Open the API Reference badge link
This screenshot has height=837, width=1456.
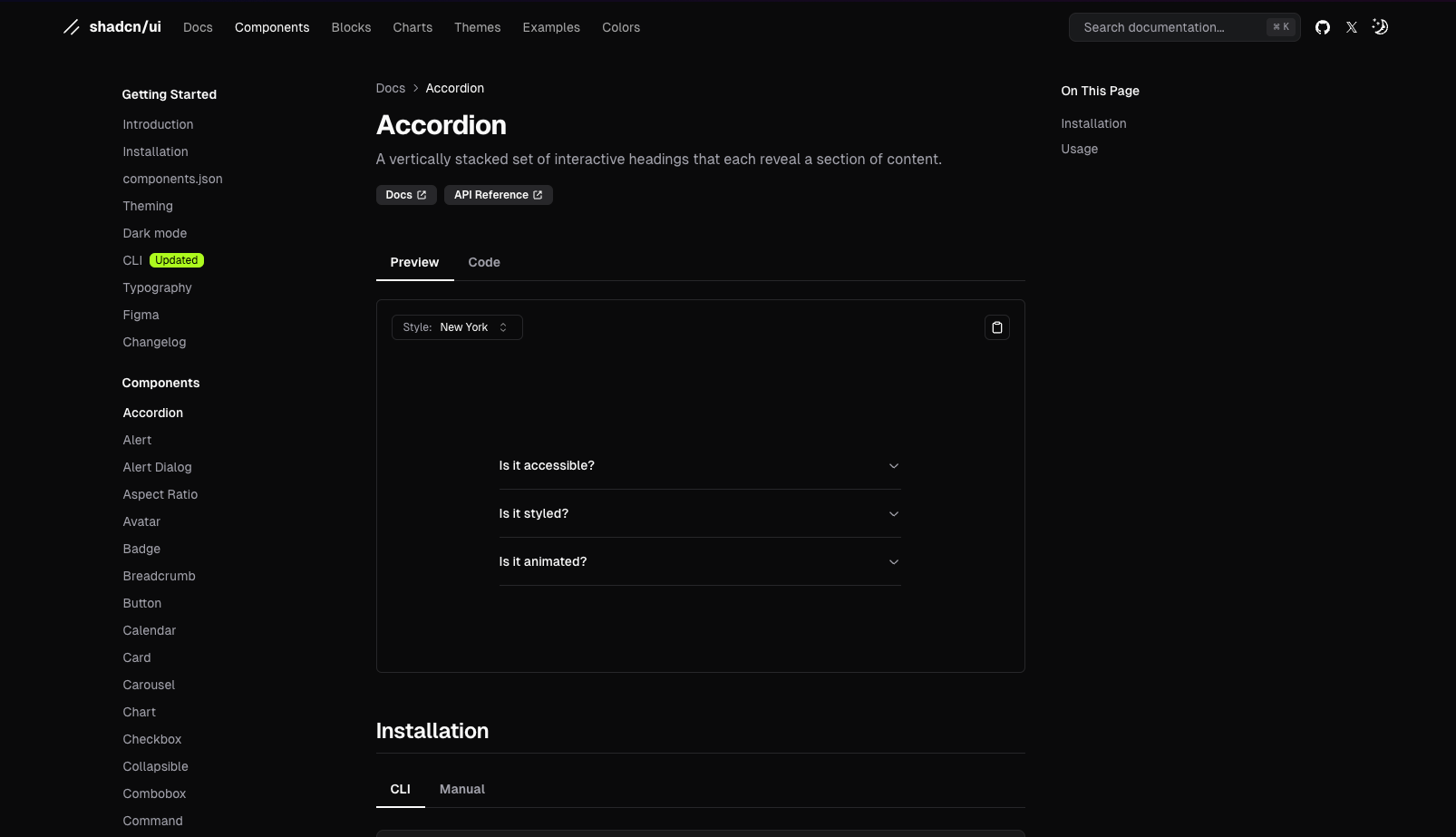point(498,195)
